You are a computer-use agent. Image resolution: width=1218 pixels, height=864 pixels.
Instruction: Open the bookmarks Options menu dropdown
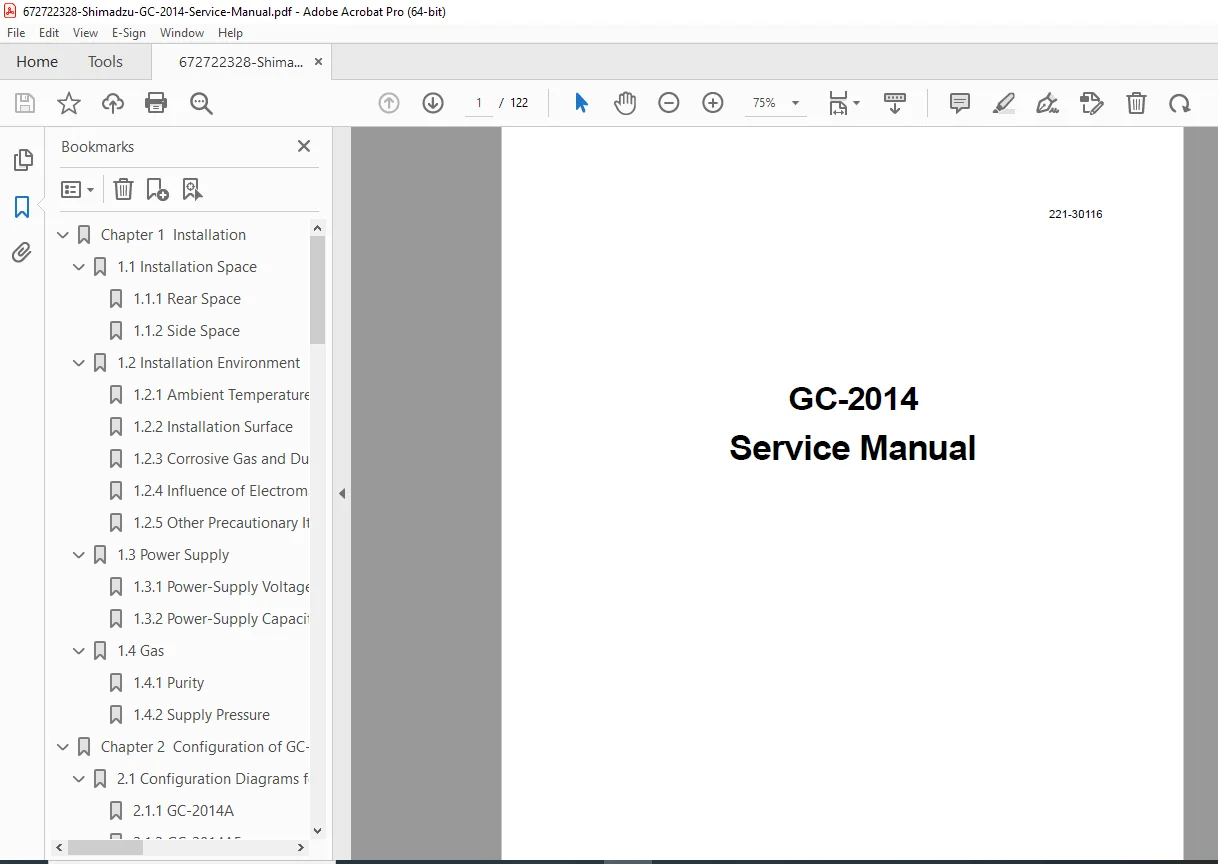78,189
